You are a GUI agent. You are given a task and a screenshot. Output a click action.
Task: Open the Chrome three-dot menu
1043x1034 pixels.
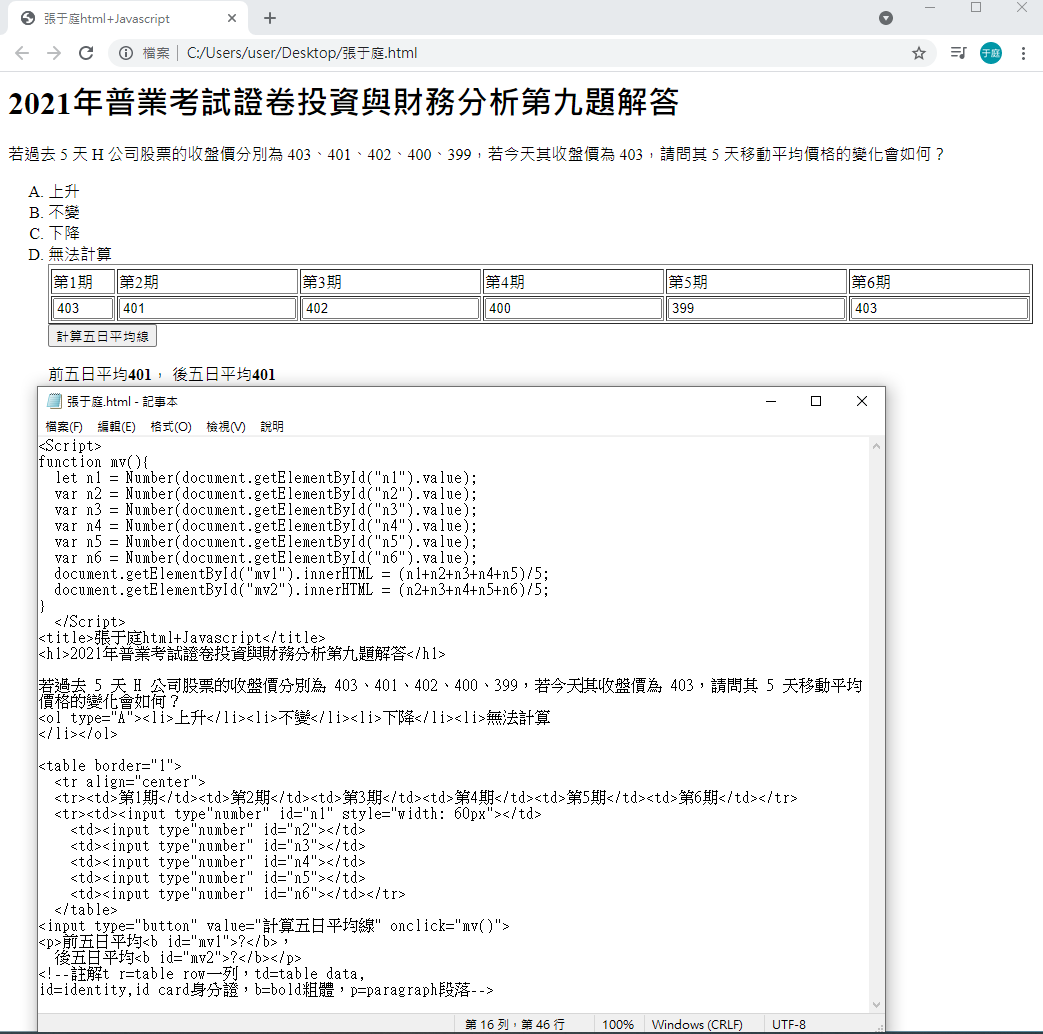click(1023, 53)
